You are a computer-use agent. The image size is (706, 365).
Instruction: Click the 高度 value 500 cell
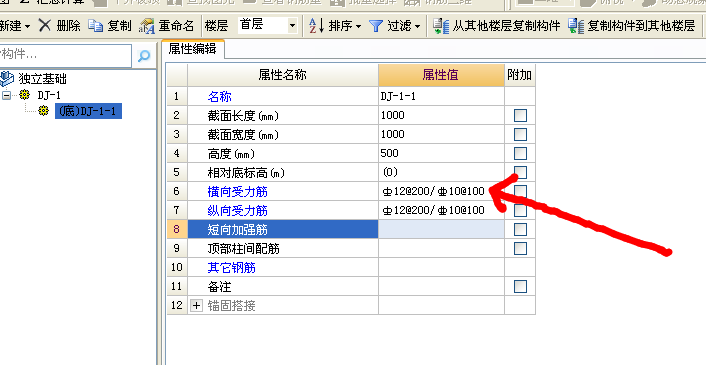(441, 153)
